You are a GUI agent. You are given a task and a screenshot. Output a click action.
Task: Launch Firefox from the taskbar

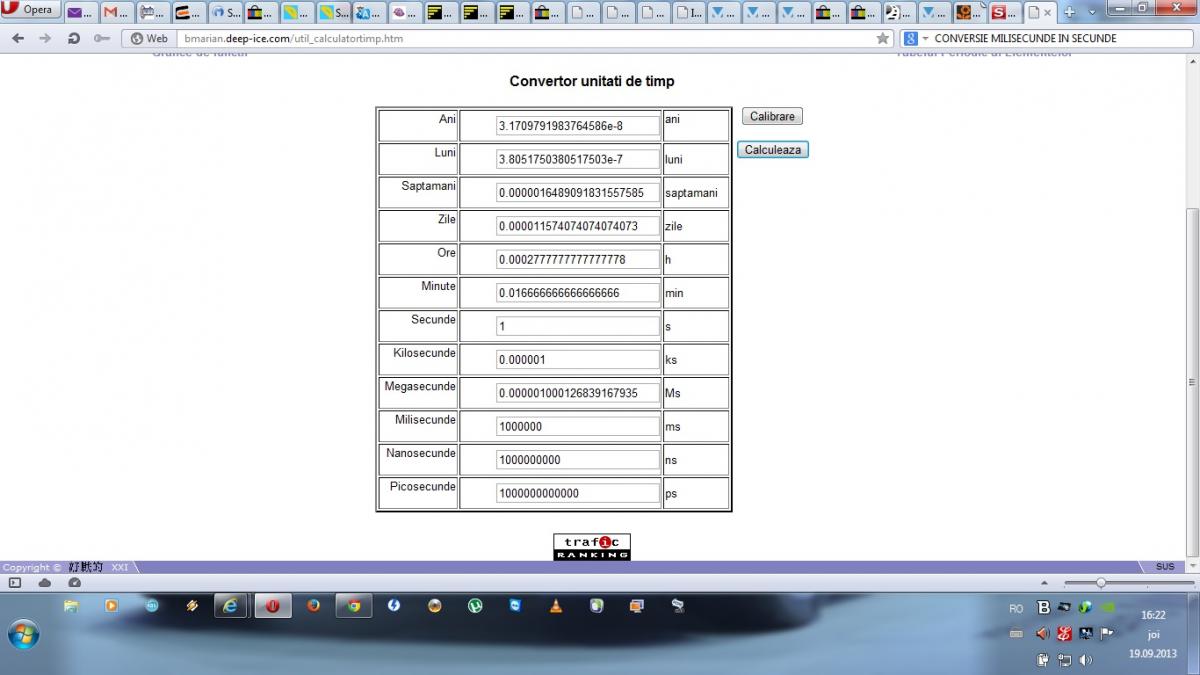[313, 606]
